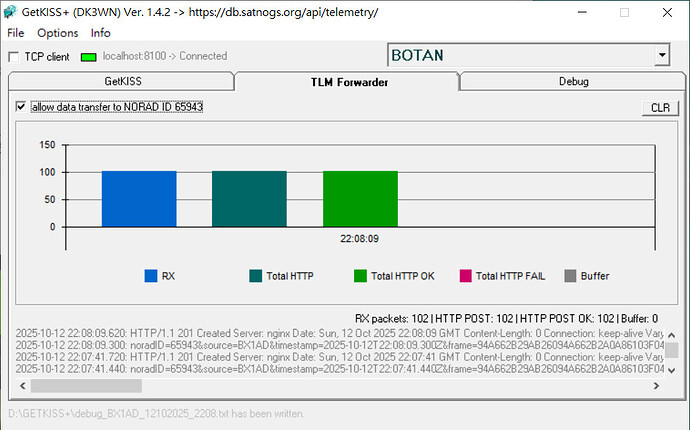Image resolution: width=690 pixels, height=430 pixels.
Task: Click the blue RX legend square
Action: click(x=151, y=276)
